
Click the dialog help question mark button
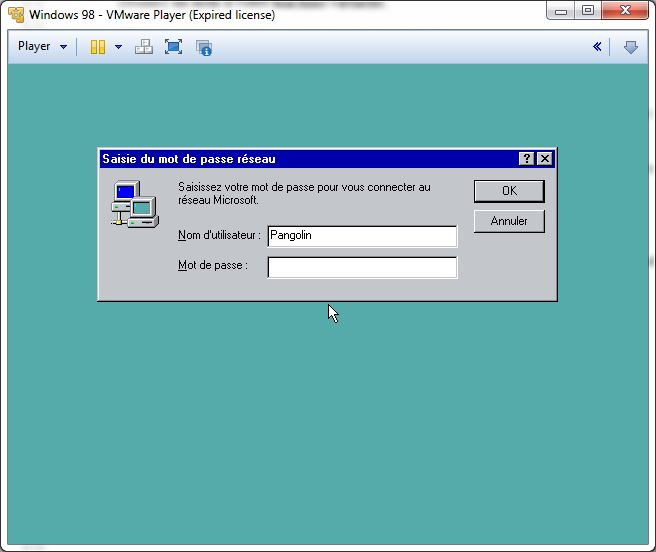click(x=526, y=159)
